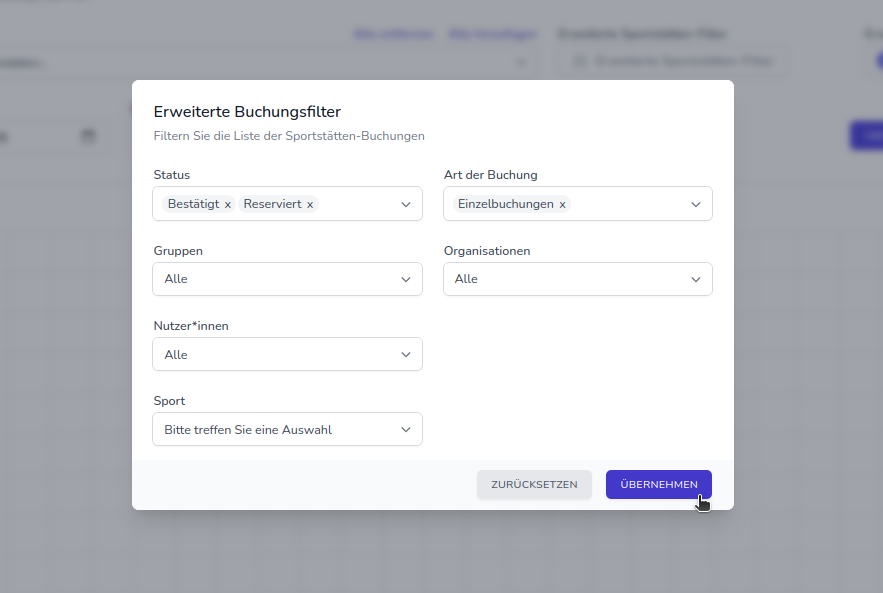Viewport: 883px width, 593px height.
Task: Remove the Bestätigt status tag
Action: tap(228, 204)
